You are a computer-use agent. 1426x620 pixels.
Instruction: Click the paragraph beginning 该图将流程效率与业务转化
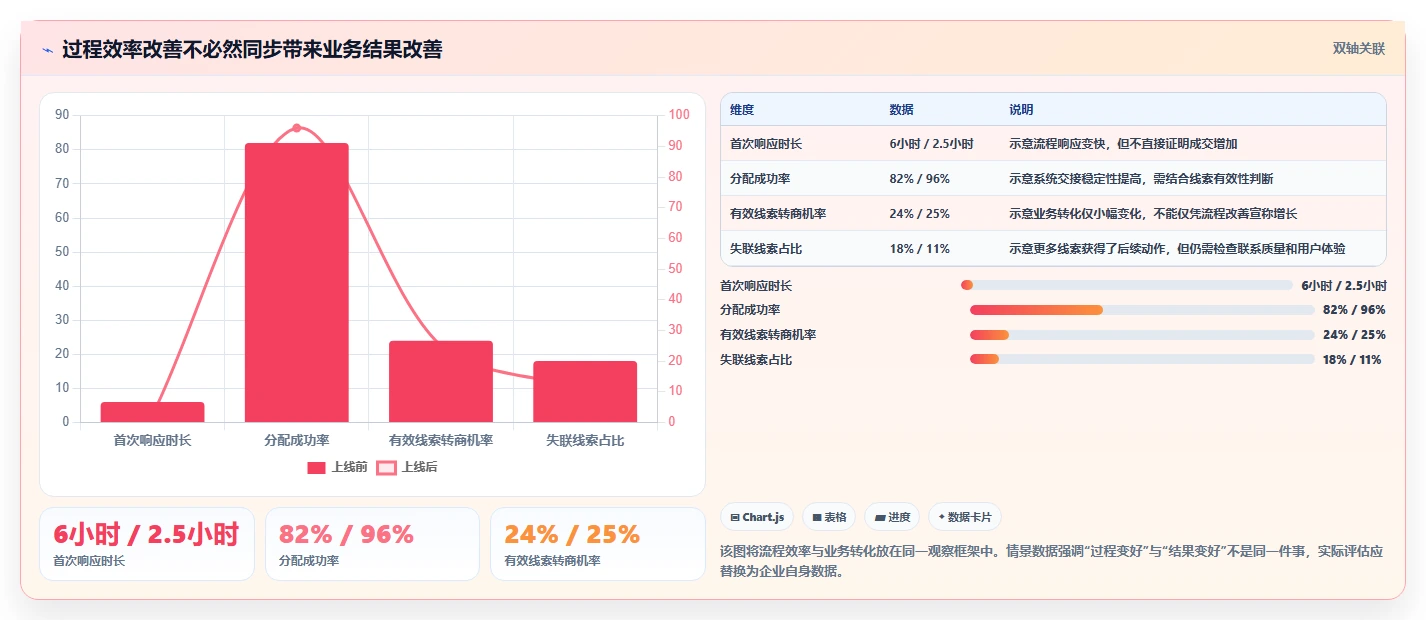pos(1052,561)
